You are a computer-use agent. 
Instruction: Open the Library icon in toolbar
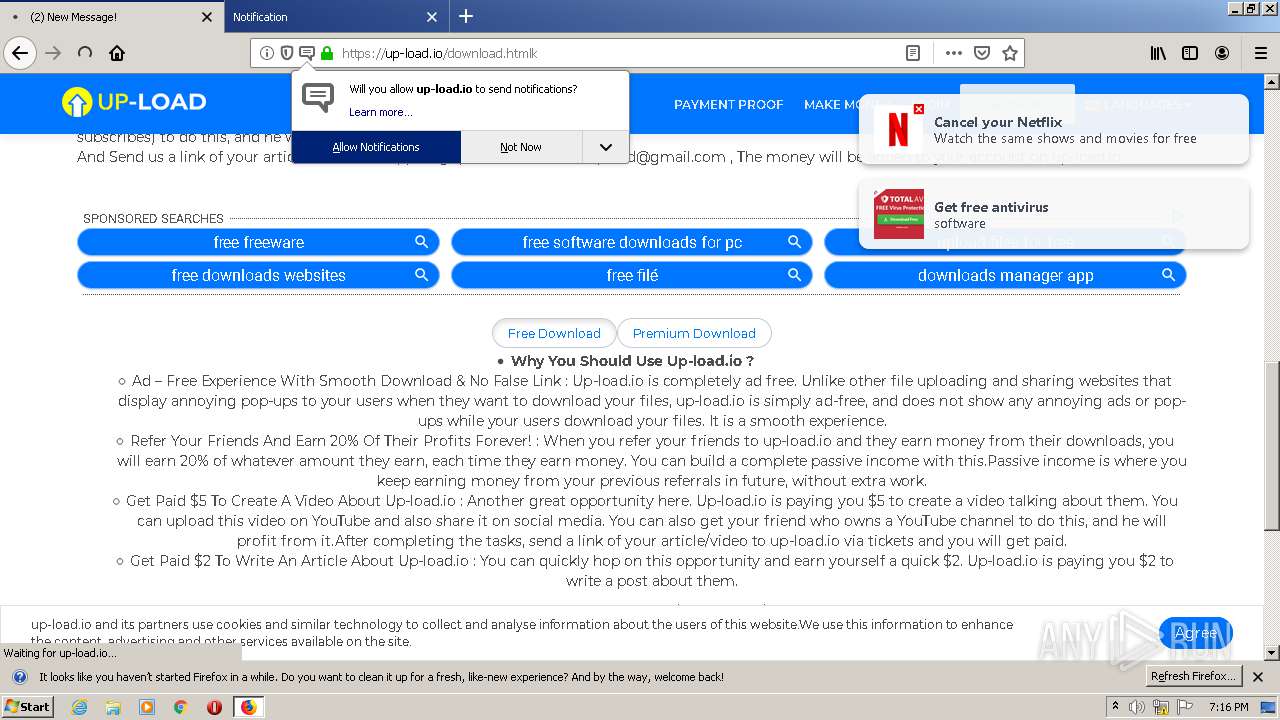coord(1158,53)
